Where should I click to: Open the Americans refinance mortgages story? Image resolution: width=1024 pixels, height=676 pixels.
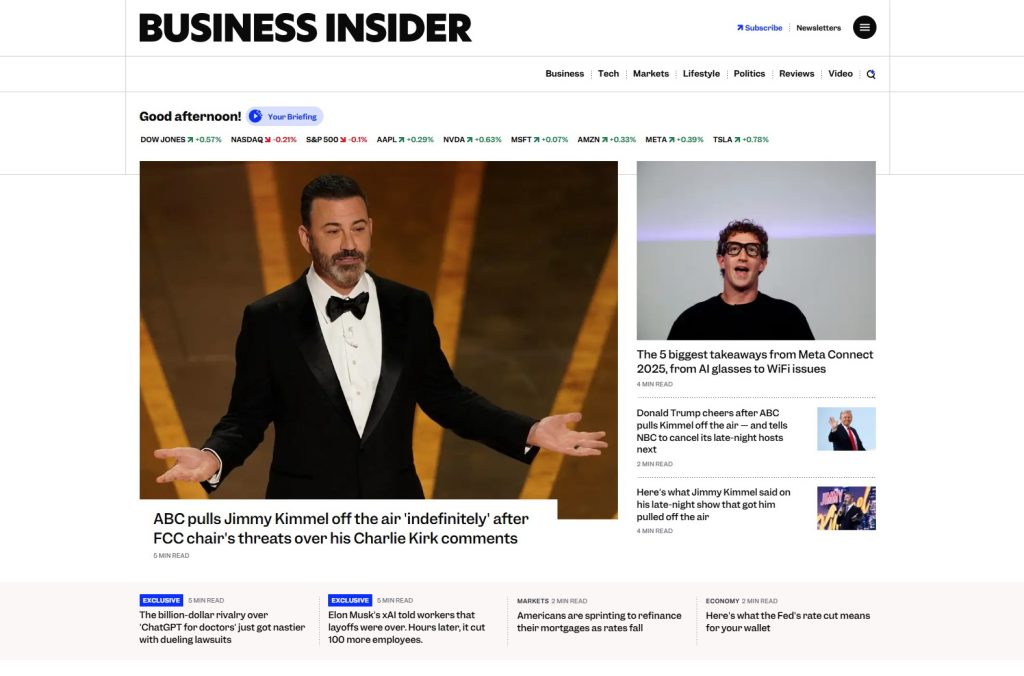(599, 622)
